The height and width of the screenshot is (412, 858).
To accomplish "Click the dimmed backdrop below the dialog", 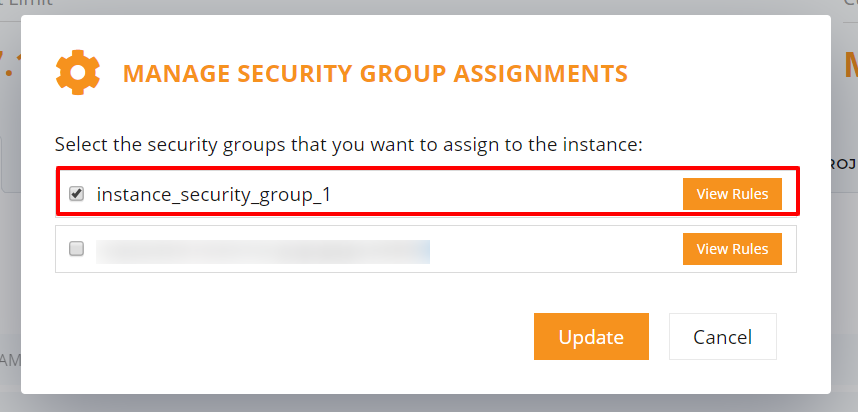I will click(429, 404).
